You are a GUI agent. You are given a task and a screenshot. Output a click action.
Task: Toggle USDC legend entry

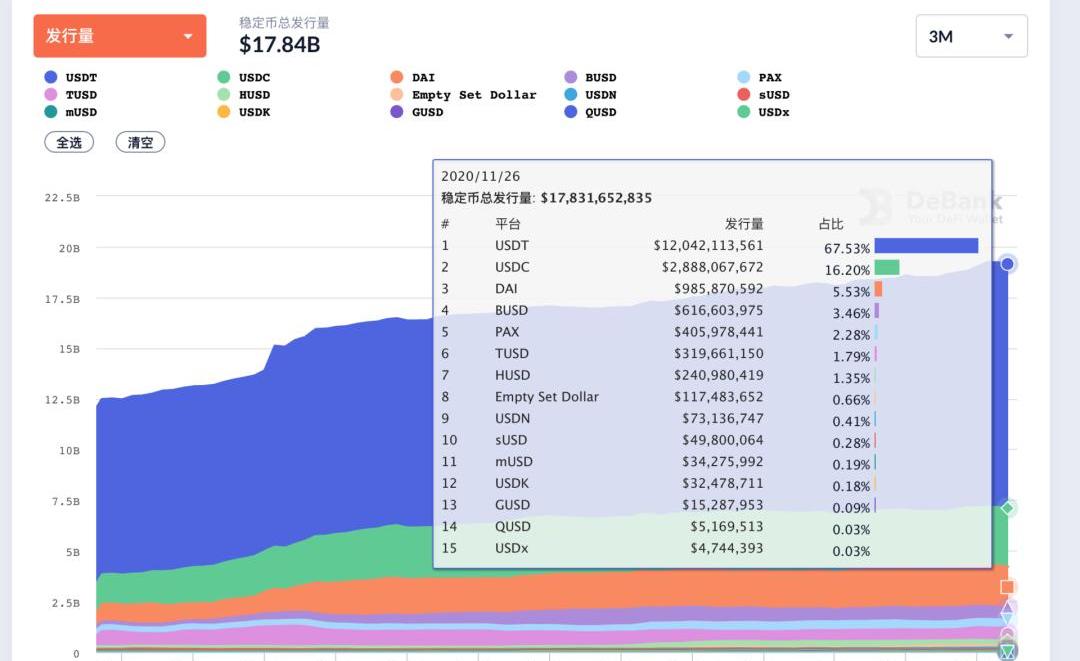point(244,77)
